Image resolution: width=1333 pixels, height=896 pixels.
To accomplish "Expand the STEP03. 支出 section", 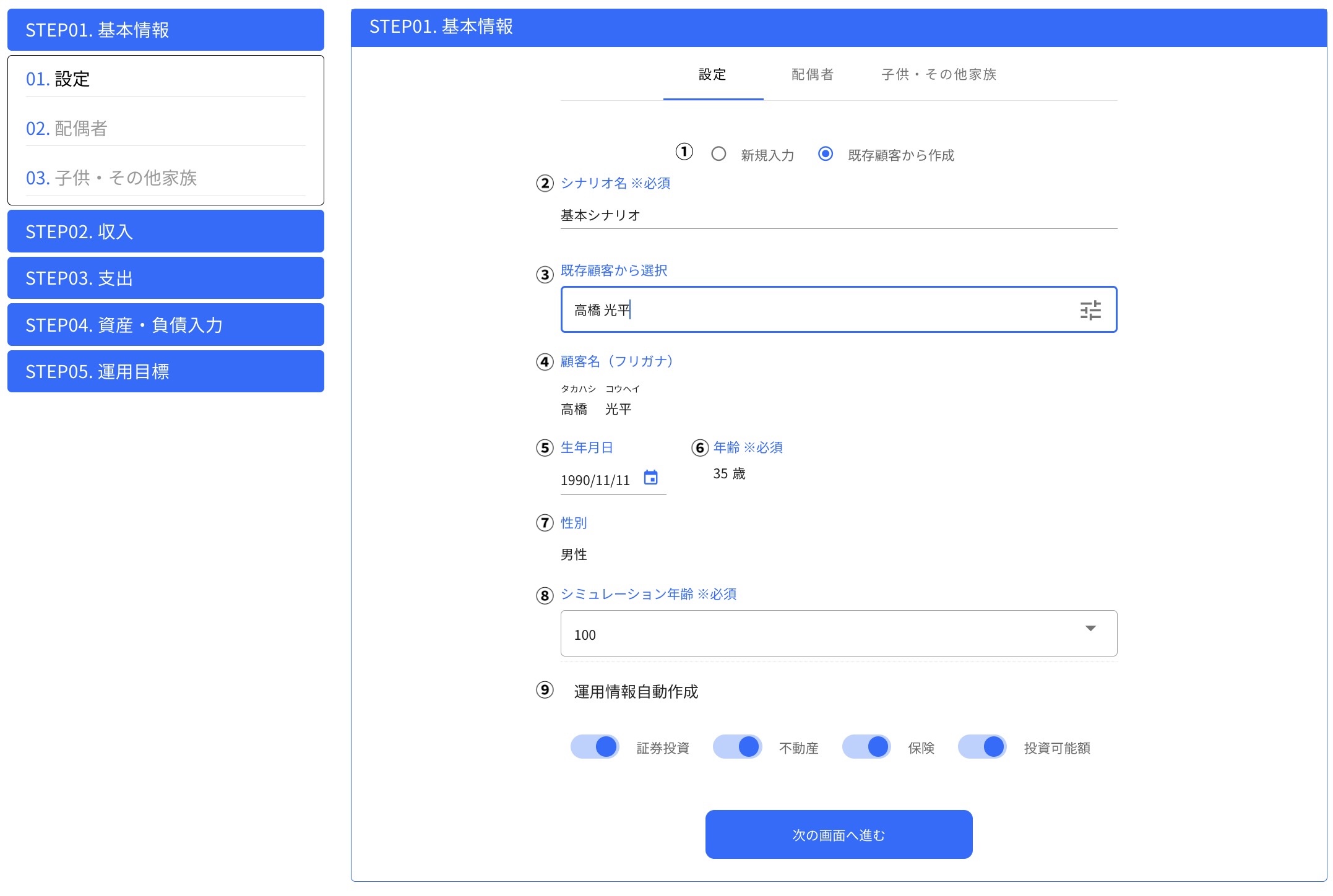I will coord(166,278).
